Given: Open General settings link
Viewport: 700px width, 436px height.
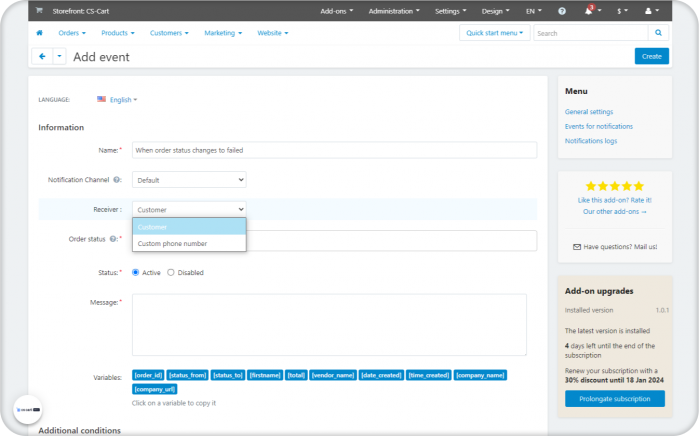Looking at the screenshot, I should tap(589, 112).
